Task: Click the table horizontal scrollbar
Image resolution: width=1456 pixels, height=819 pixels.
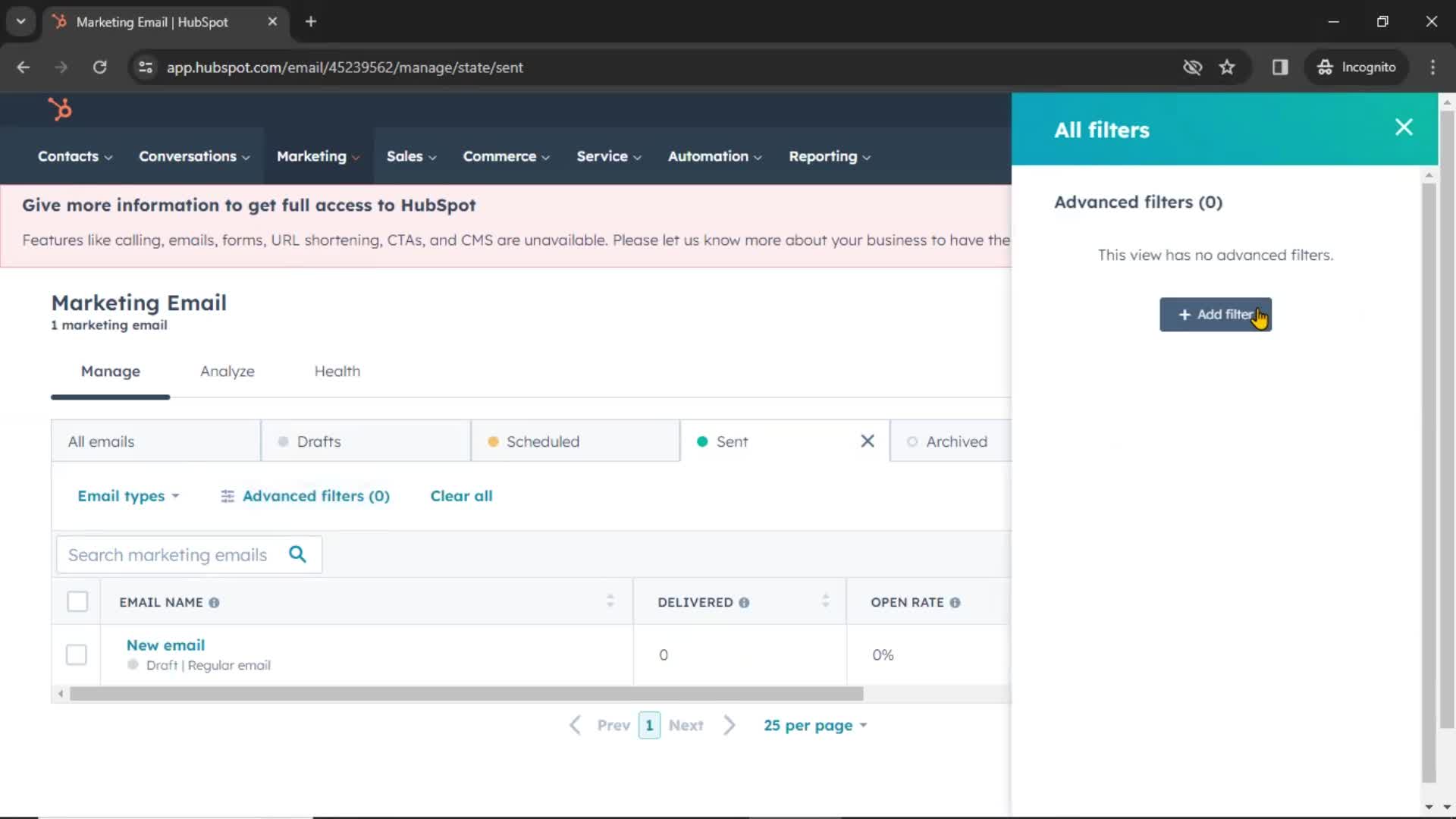Action: pos(466,694)
